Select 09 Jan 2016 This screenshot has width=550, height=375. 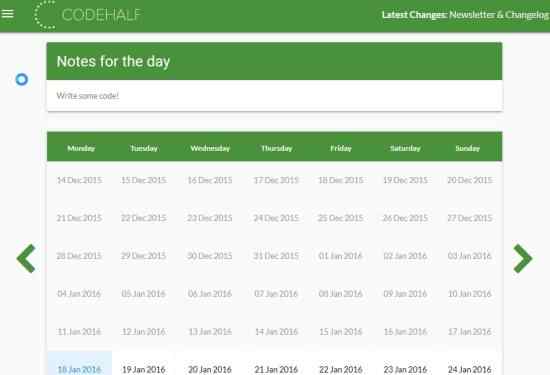point(405,294)
